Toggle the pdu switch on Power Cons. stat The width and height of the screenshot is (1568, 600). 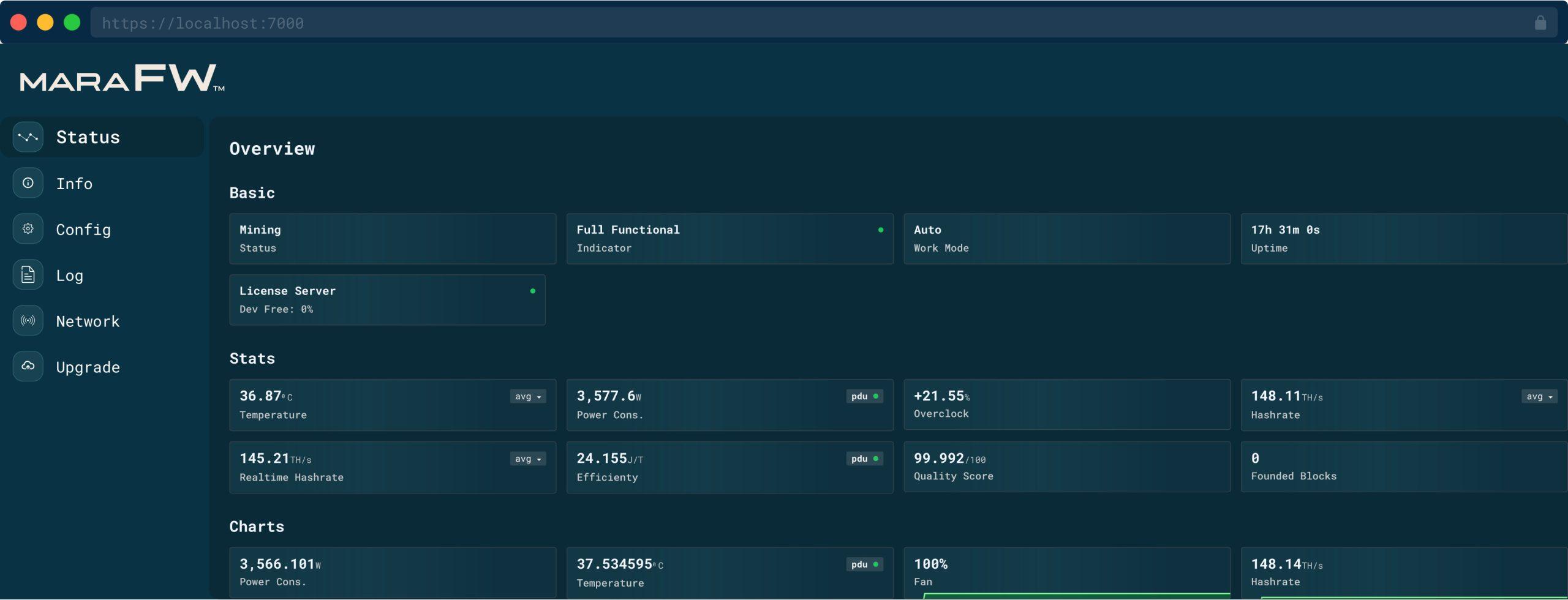coord(865,397)
